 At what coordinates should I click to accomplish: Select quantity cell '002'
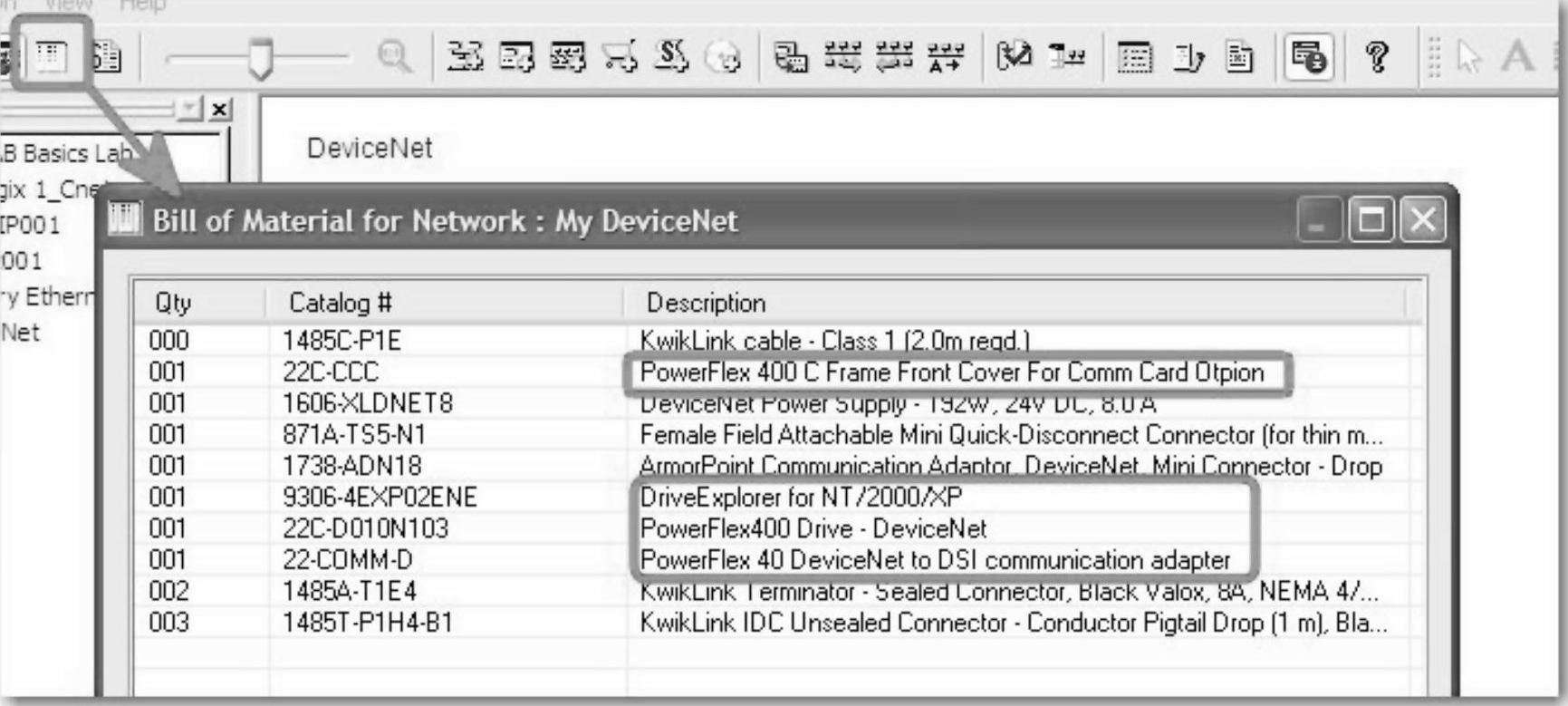(x=169, y=591)
